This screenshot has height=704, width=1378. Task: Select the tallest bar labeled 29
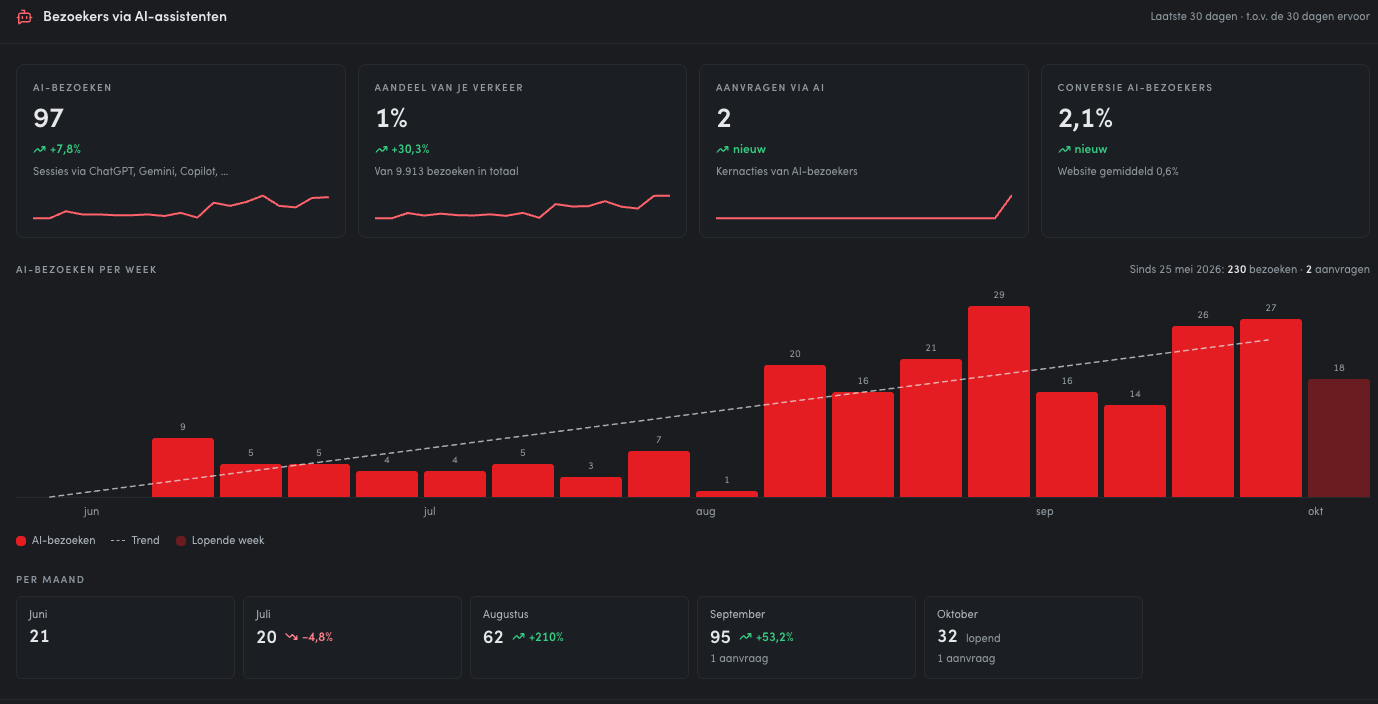[999, 402]
